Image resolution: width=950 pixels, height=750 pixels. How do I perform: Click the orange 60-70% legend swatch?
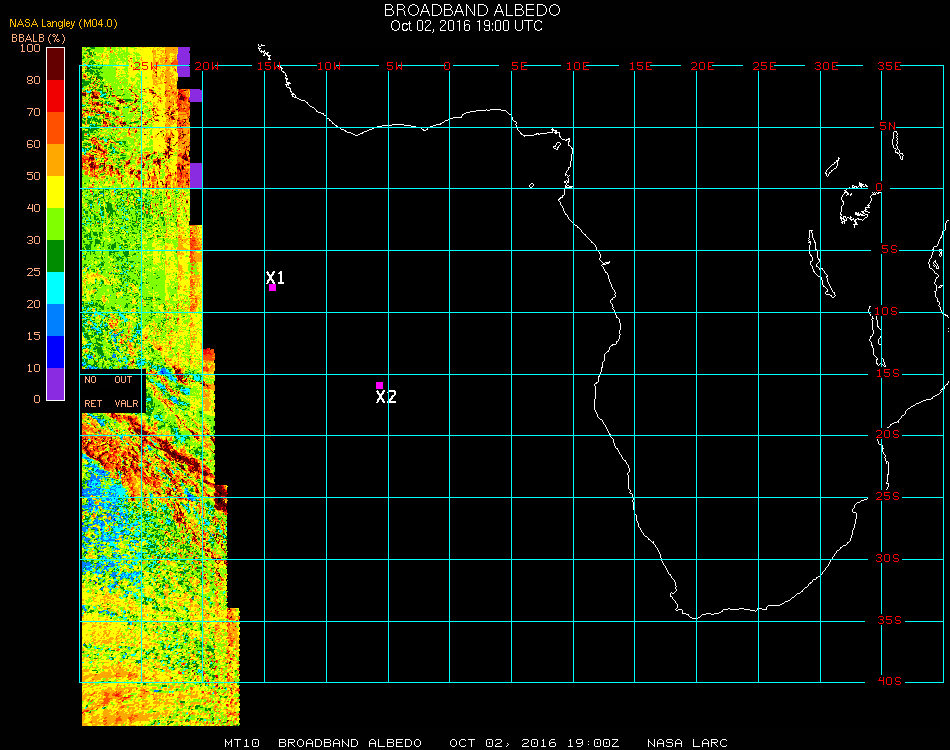56,127
